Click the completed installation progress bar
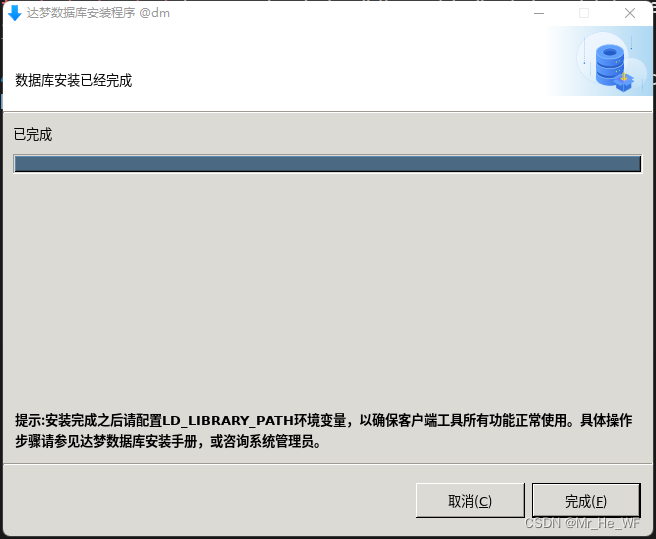656x539 pixels. (328, 164)
